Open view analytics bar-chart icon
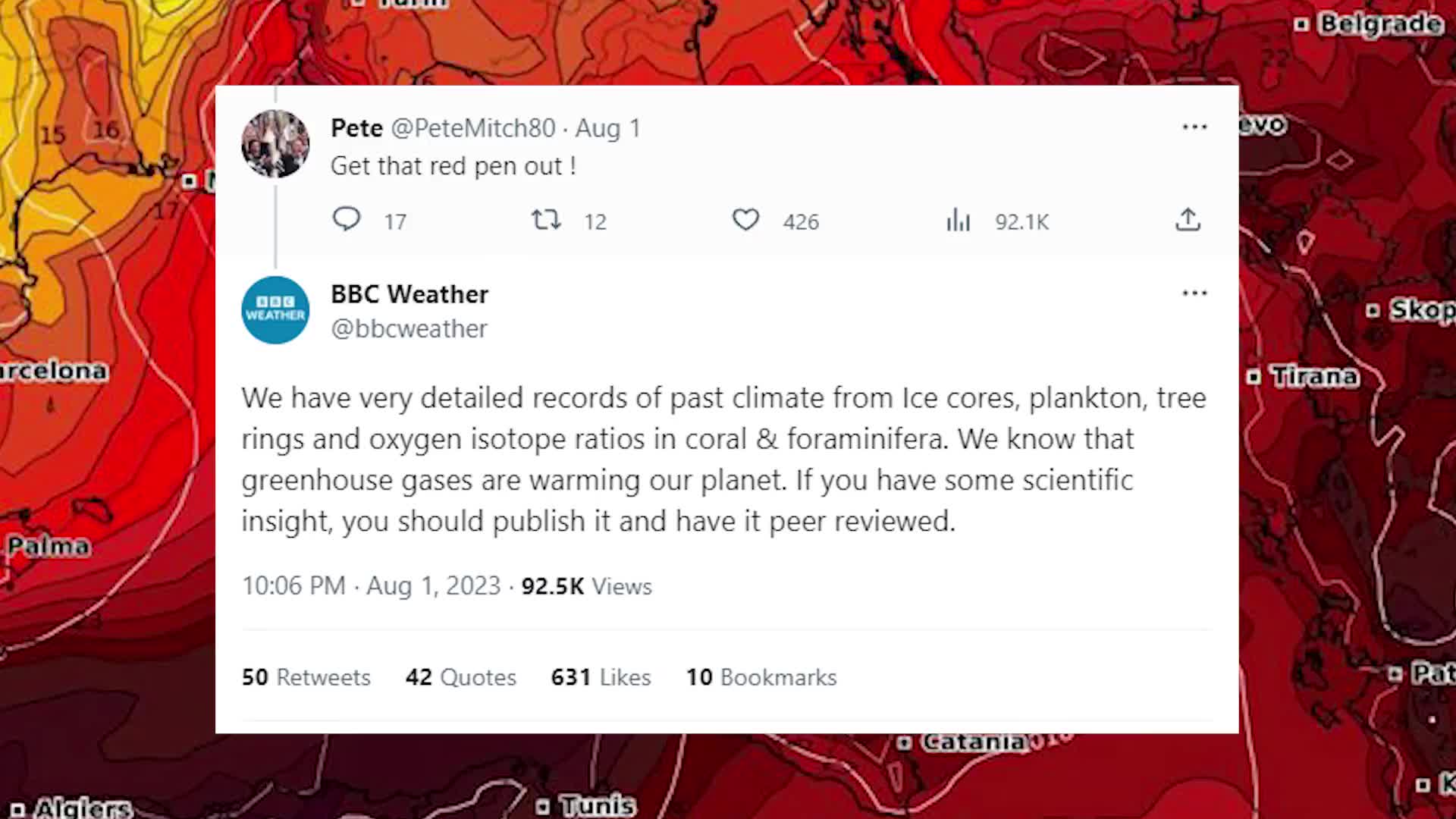Screen dimensions: 1456x819 tap(958, 220)
